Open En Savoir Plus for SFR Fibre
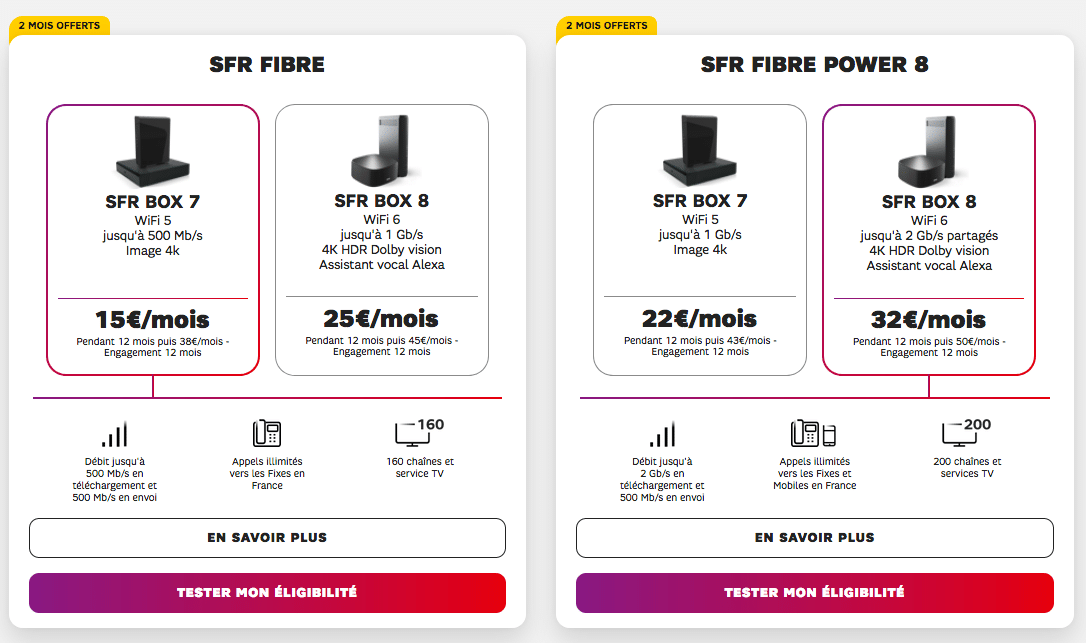Image resolution: width=1086 pixels, height=643 pixels. click(267, 538)
